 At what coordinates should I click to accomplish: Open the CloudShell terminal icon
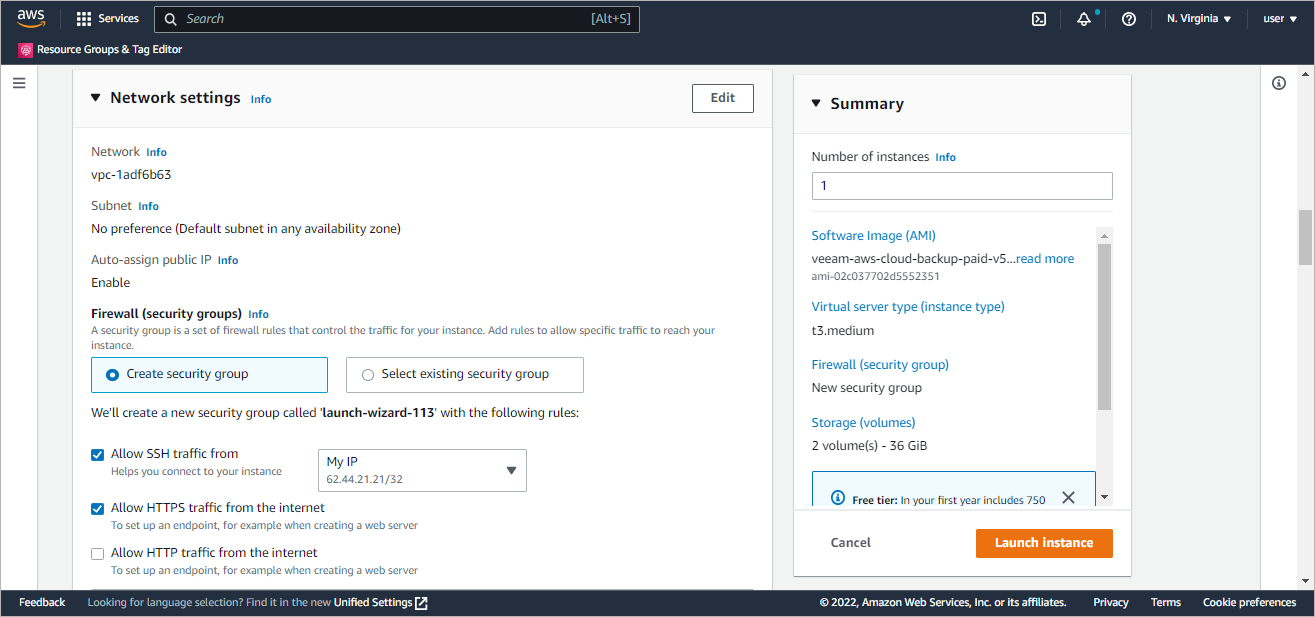point(1039,19)
